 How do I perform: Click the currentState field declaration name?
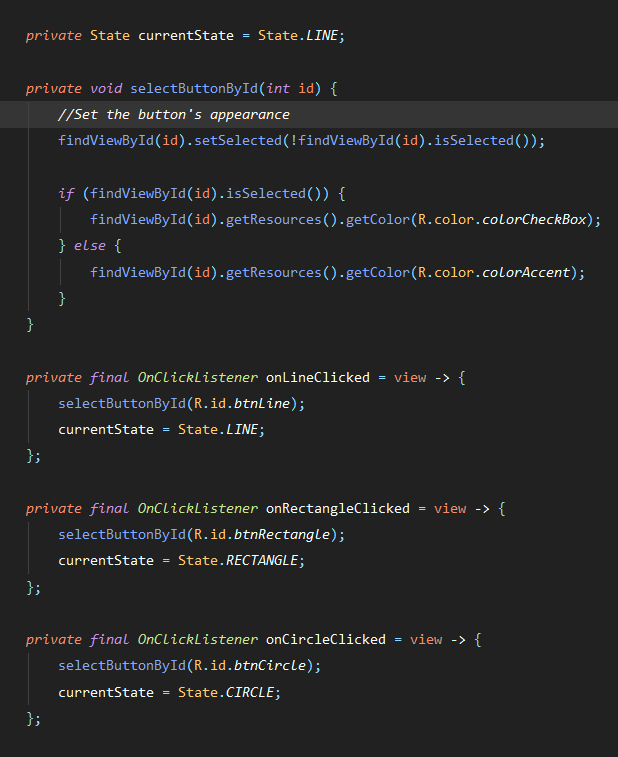point(186,36)
